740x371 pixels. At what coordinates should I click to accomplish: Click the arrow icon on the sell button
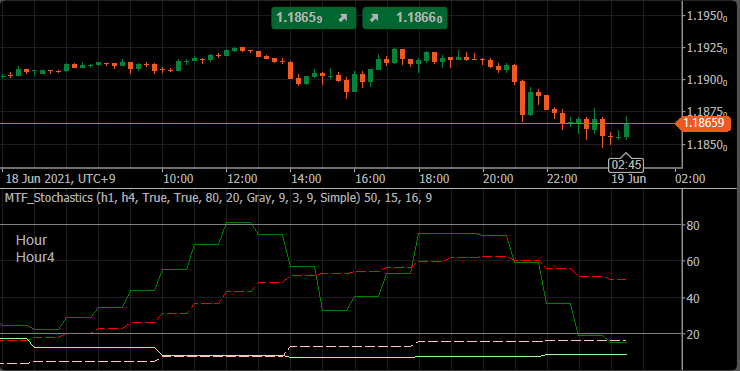[x=343, y=18]
